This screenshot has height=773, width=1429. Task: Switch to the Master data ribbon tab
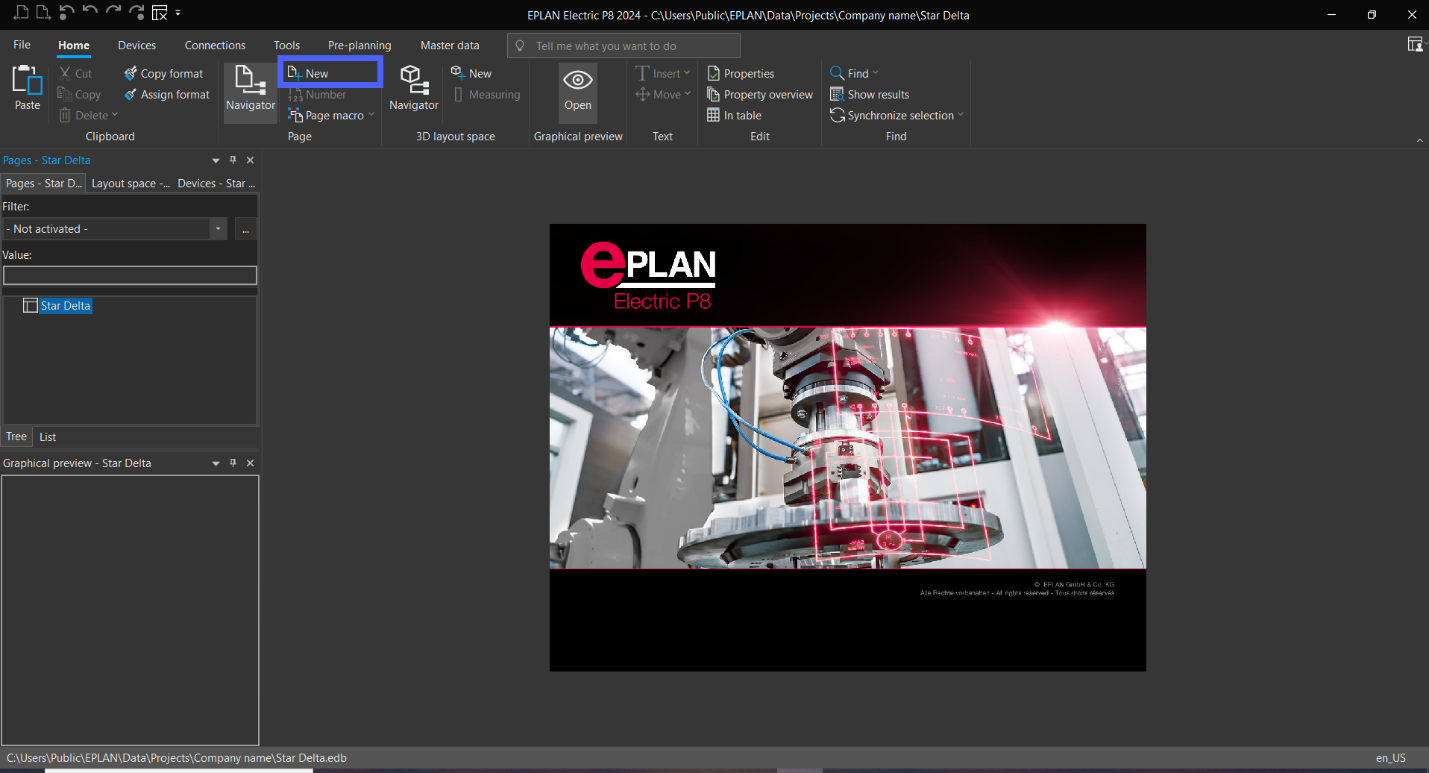click(450, 45)
